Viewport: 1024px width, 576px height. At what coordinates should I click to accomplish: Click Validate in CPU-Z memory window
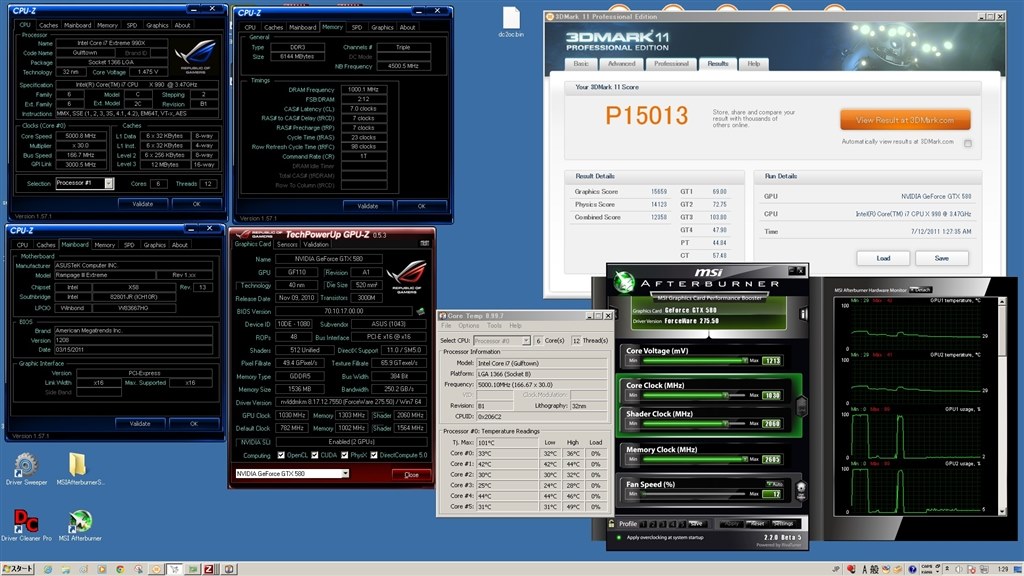click(x=368, y=206)
